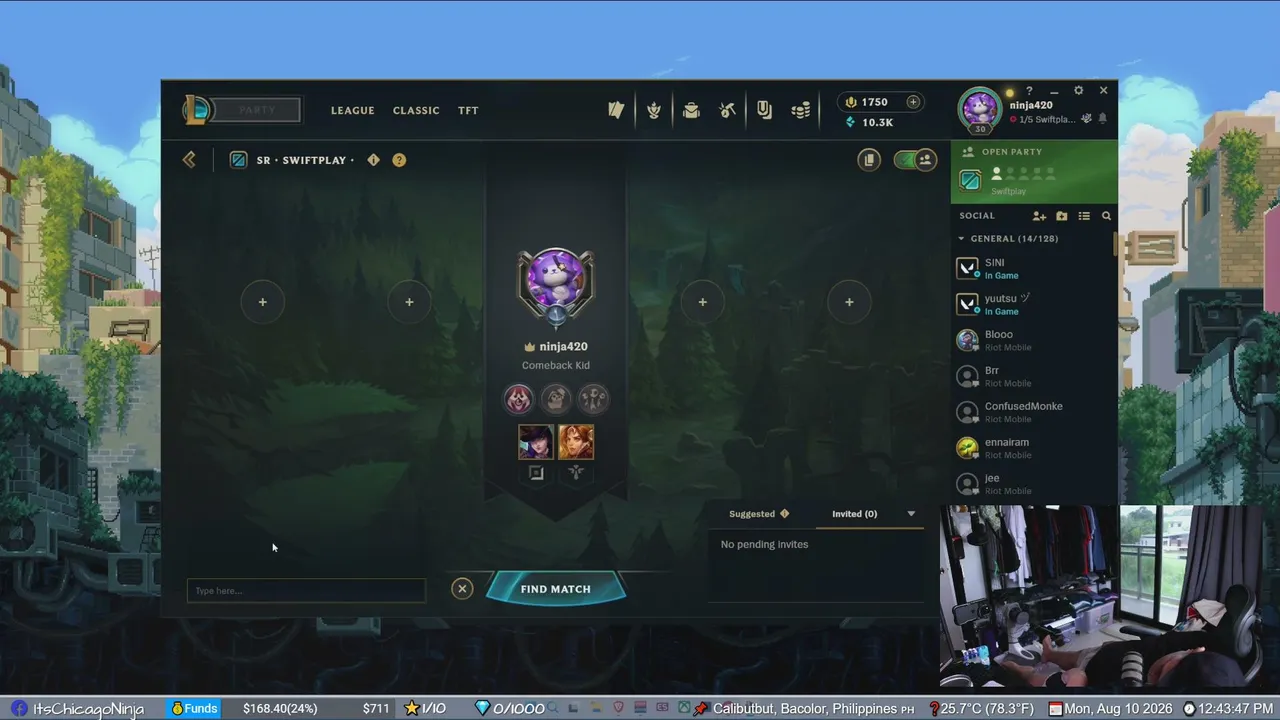Open the friends list view options icon
Viewport: 1280px width, 720px height.
pyautogui.click(x=1084, y=216)
